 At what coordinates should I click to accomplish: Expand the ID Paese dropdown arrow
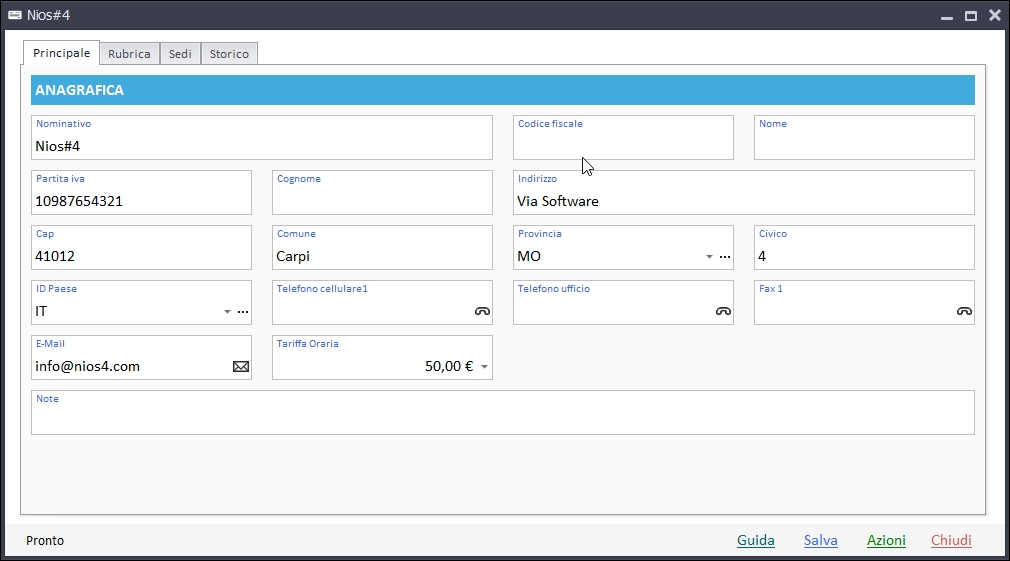click(227, 312)
